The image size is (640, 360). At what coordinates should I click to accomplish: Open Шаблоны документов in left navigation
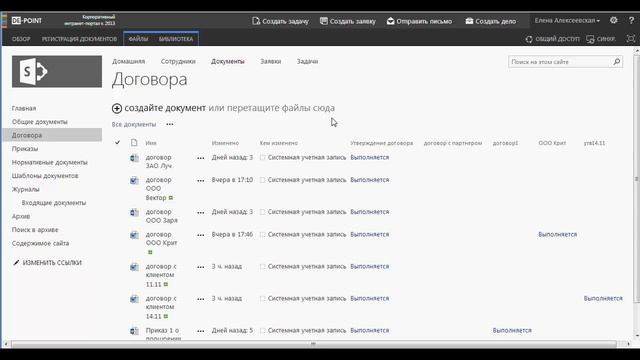45,176
